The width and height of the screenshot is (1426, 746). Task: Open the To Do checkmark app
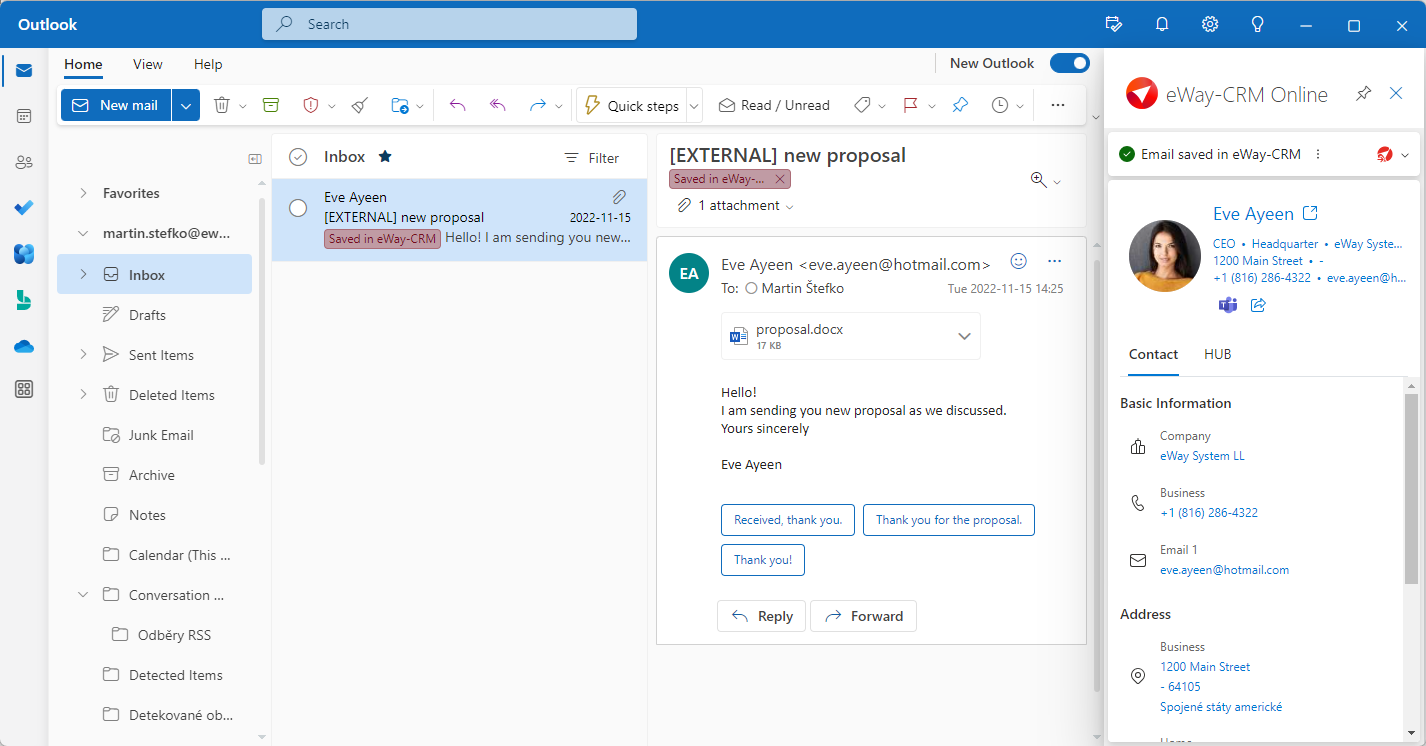[24, 208]
